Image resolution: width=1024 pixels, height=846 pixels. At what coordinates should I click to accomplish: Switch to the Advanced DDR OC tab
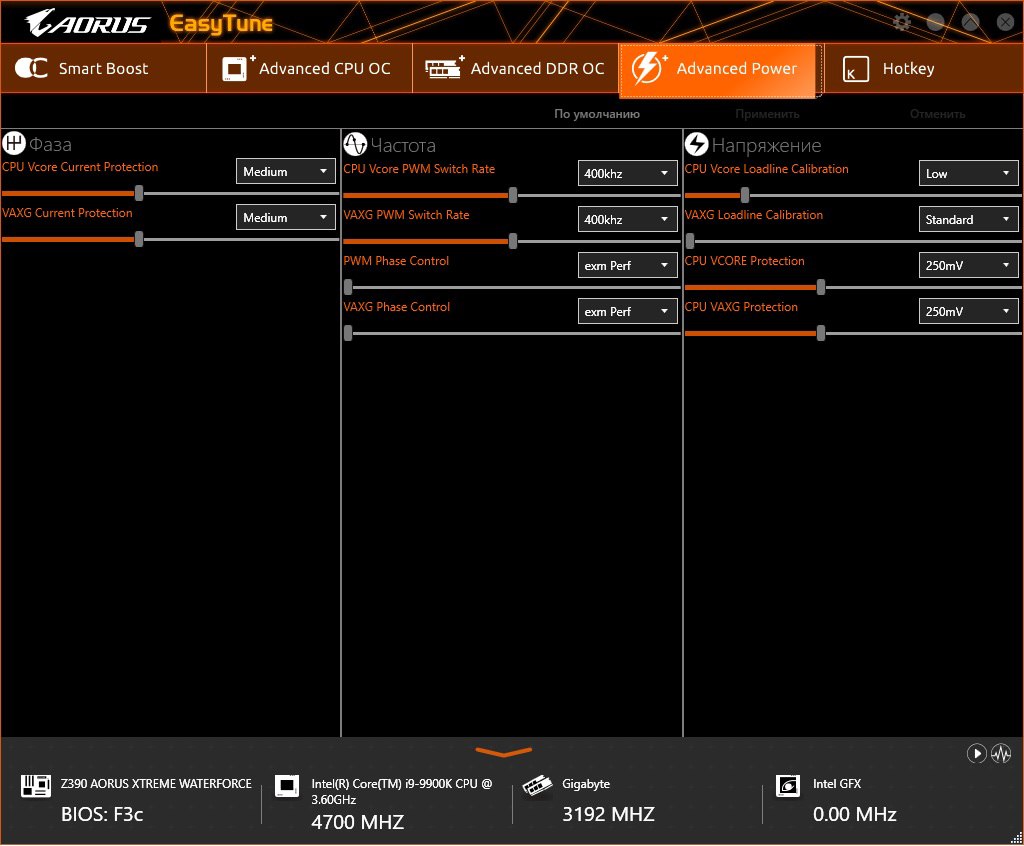(516, 69)
